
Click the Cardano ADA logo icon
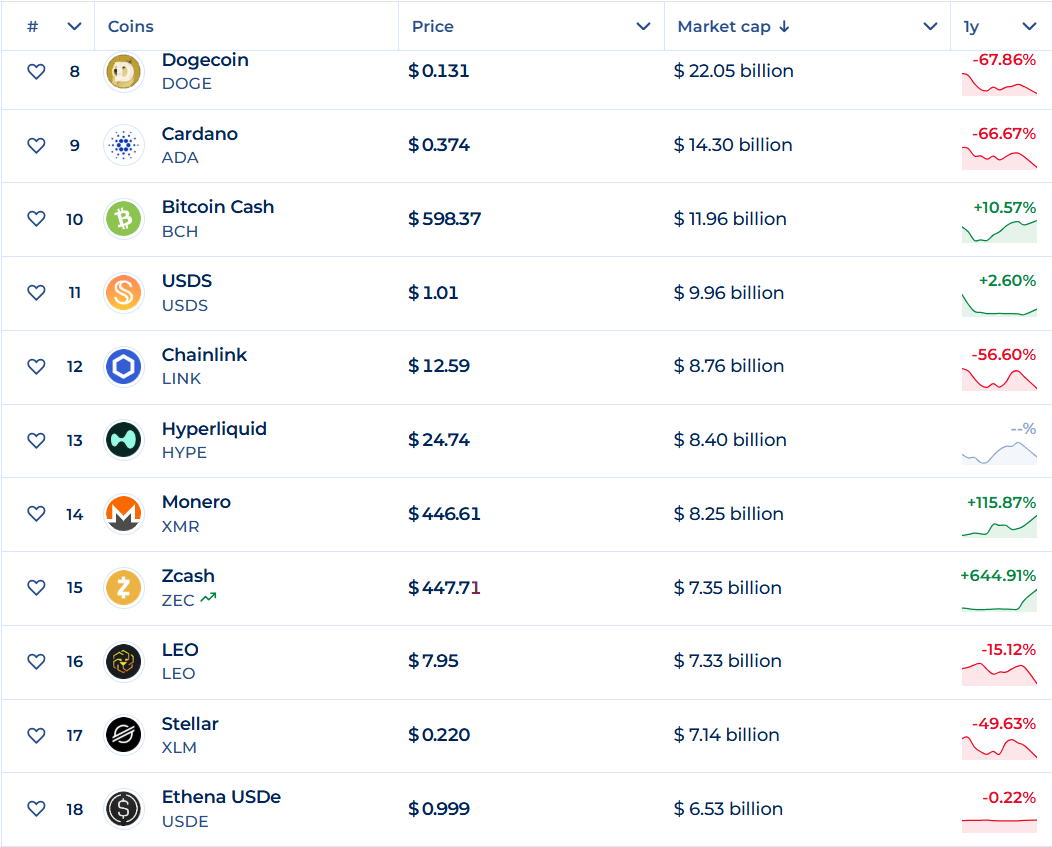[124, 146]
